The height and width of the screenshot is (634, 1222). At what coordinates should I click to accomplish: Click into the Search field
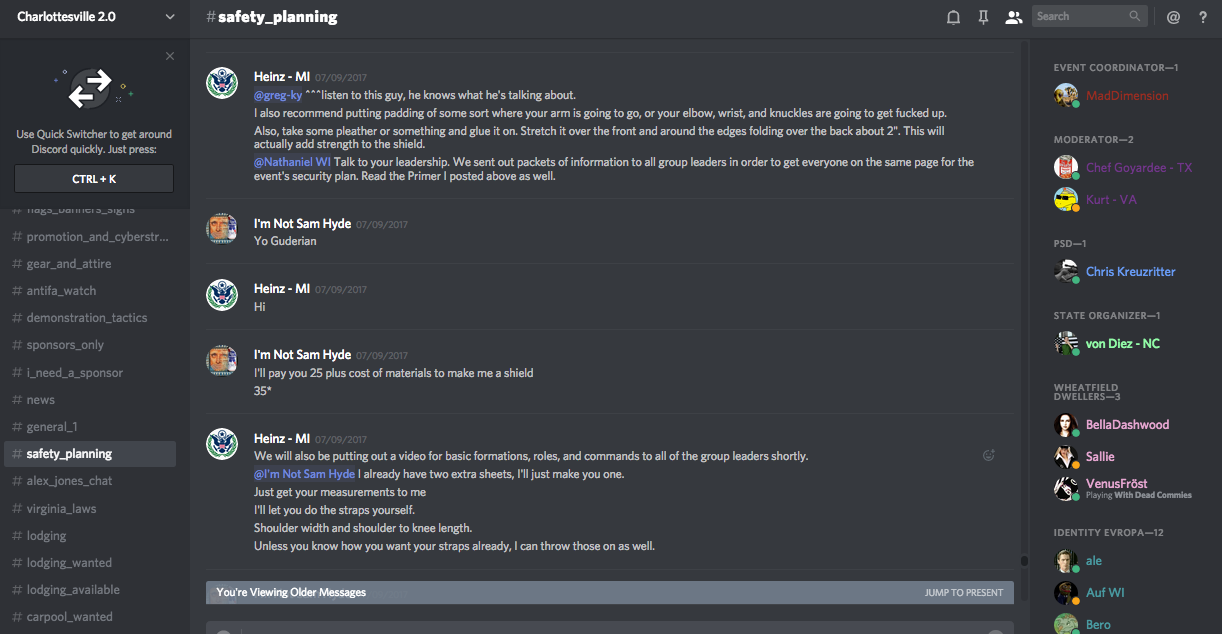coord(1080,16)
